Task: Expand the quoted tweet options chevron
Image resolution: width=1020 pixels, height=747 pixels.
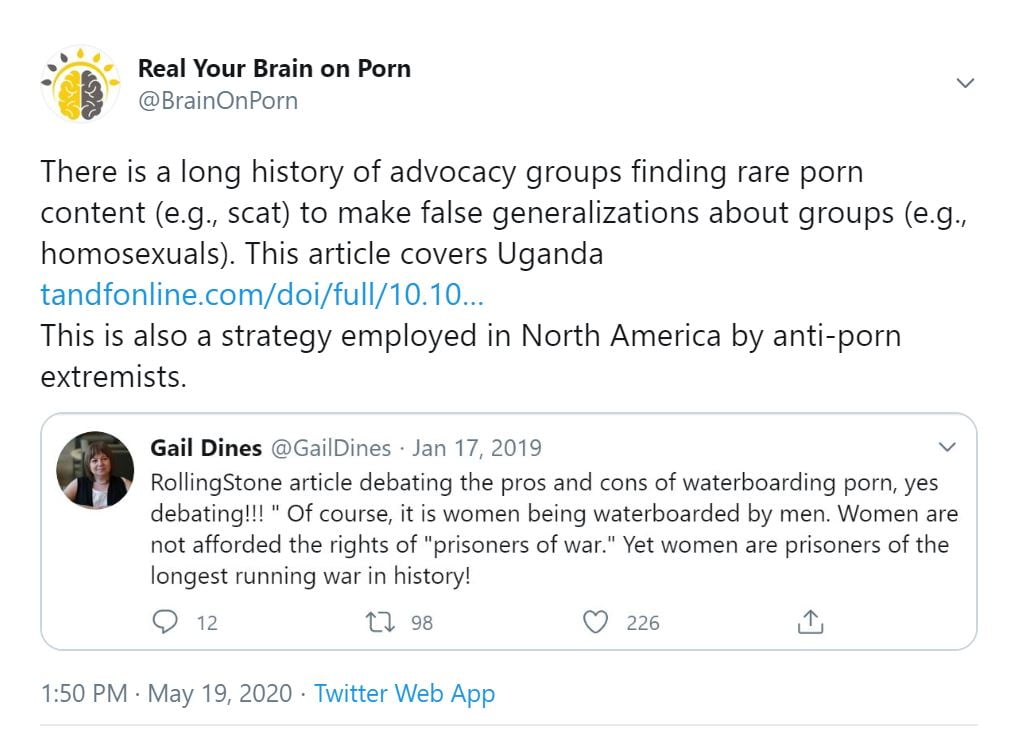Action: click(x=946, y=447)
